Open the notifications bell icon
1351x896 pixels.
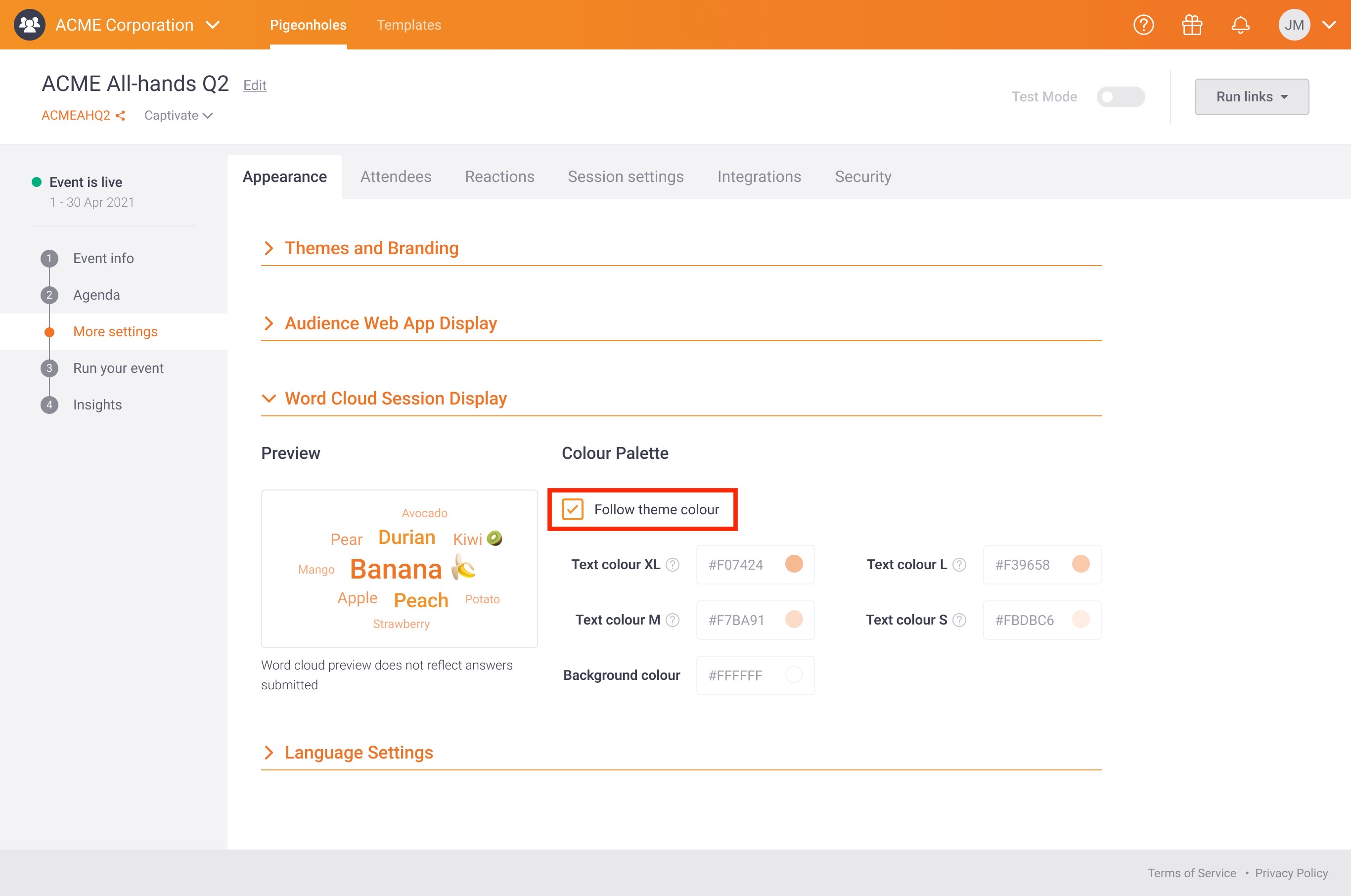pyautogui.click(x=1240, y=25)
